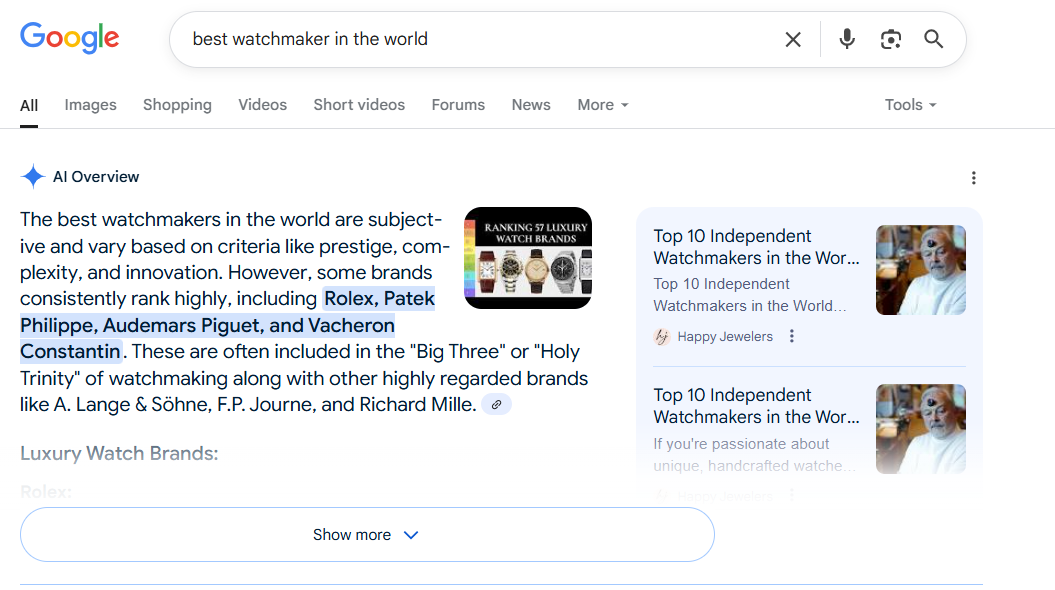Select the All tab
The image size is (1055, 590).
click(x=29, y=105)
